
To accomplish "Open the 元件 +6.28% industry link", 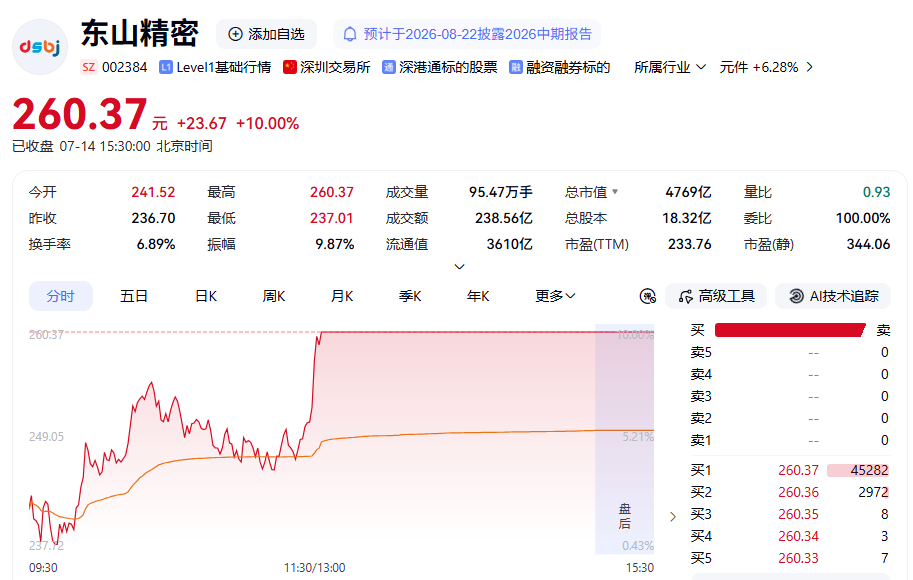I will [766, 68].
